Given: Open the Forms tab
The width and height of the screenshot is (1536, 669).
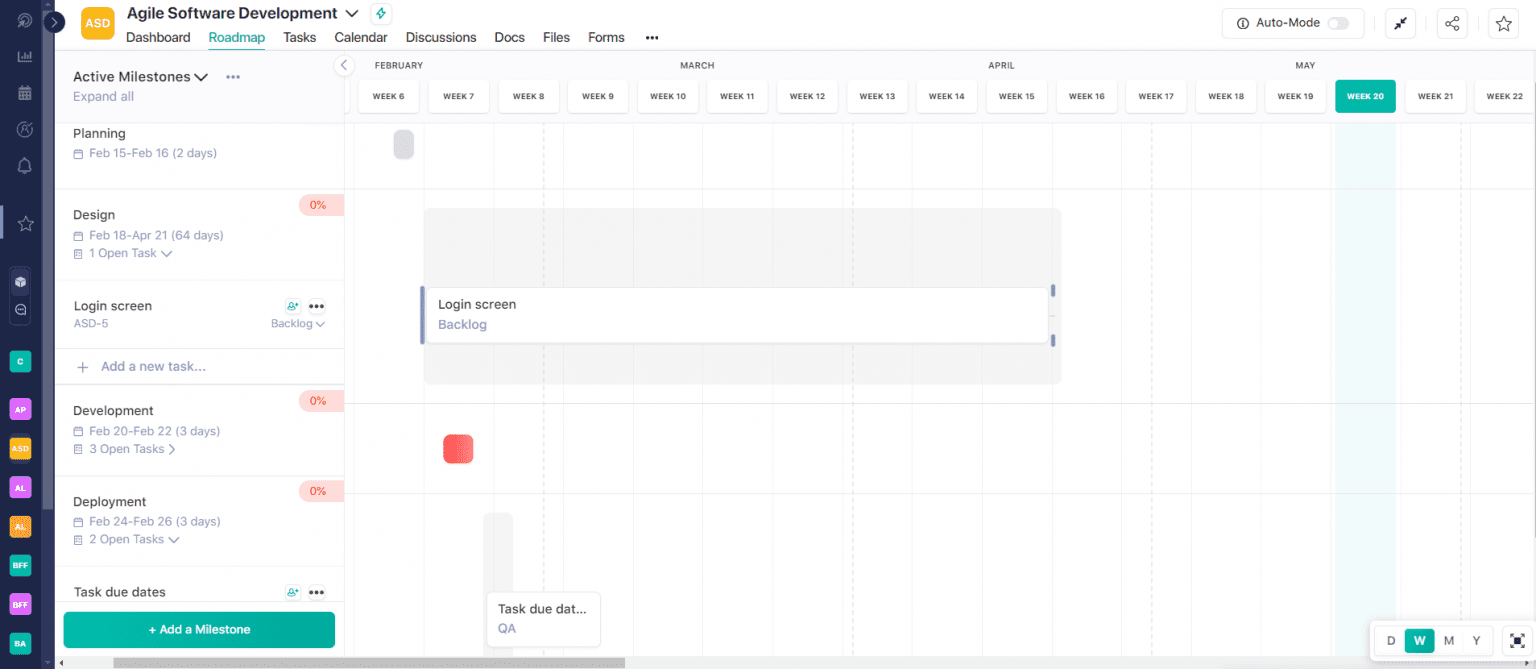Looking at the screenshot, I should pyautogui.click(x=606, y=37).
